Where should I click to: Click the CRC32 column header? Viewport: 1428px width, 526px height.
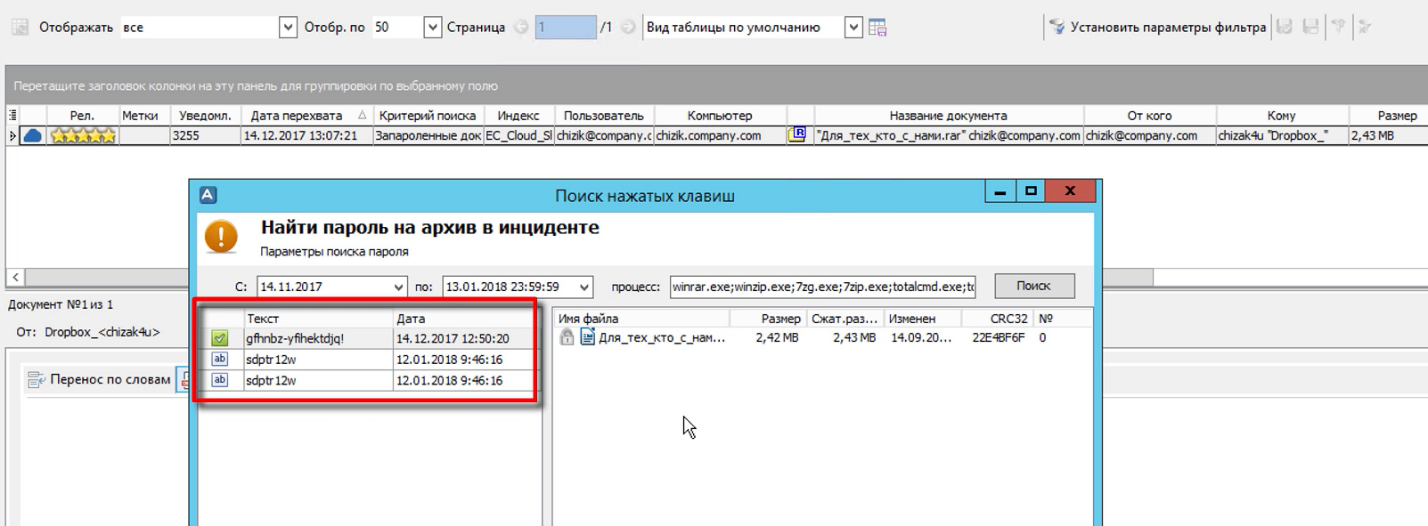[x=997, y=318]
